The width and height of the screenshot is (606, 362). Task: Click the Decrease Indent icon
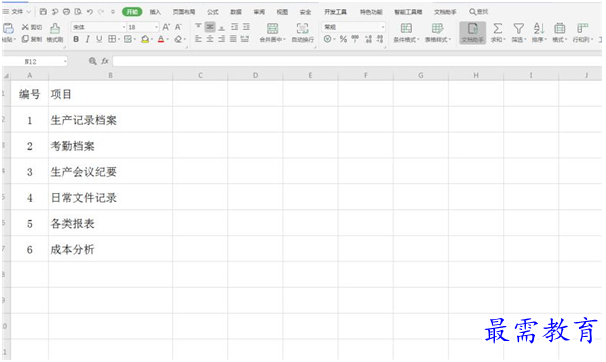[234, 27]
